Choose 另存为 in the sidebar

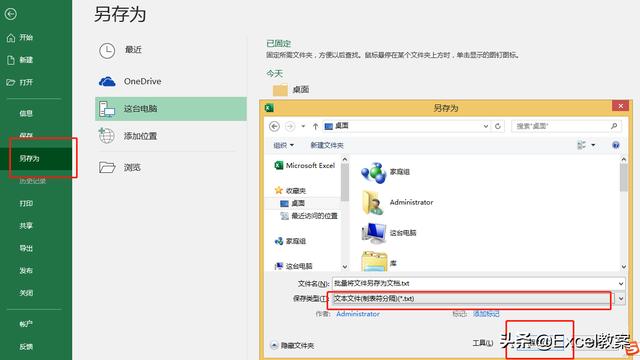click(x=29, y=158)
